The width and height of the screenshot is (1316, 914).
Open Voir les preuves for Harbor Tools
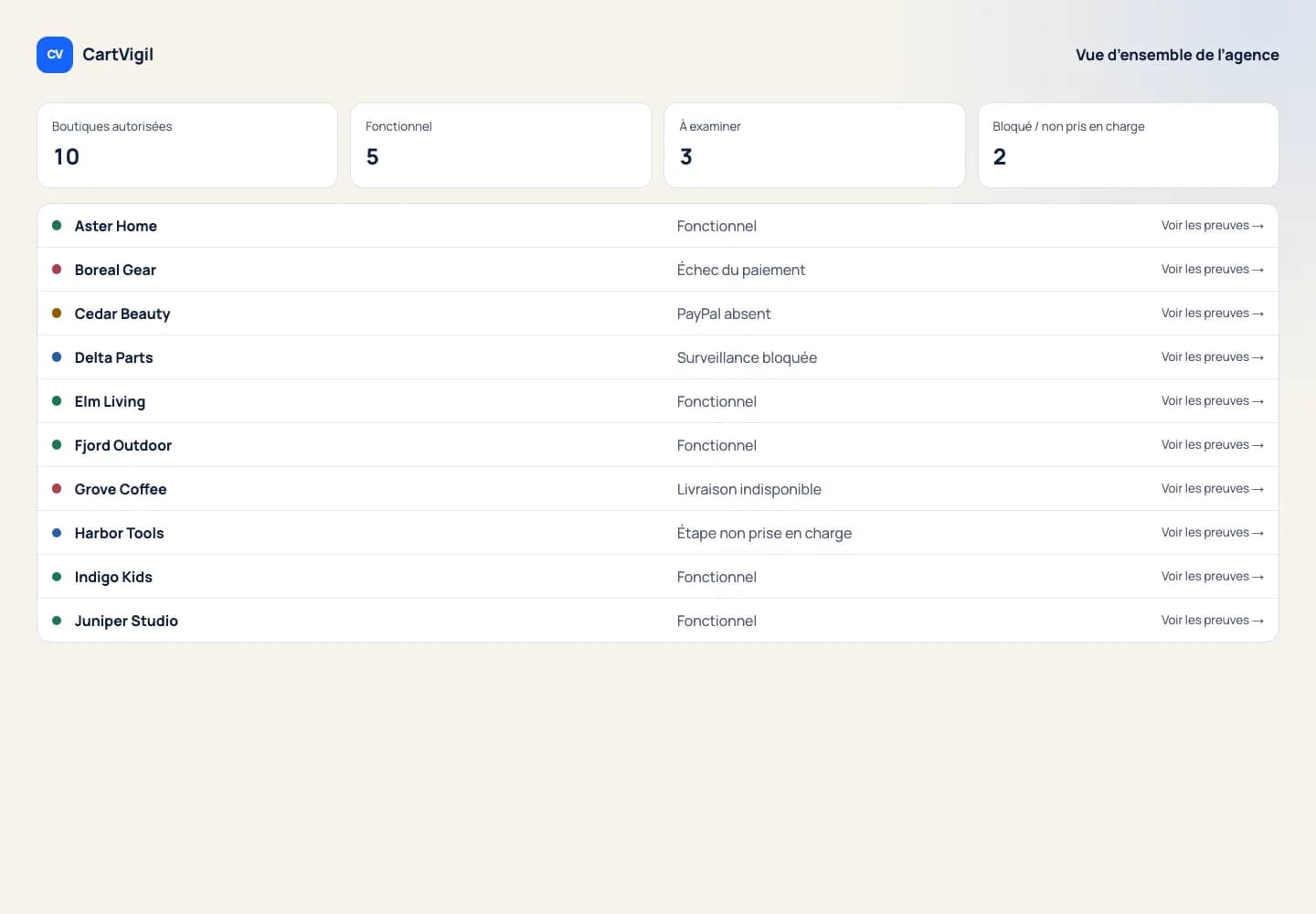(1213, 533)
